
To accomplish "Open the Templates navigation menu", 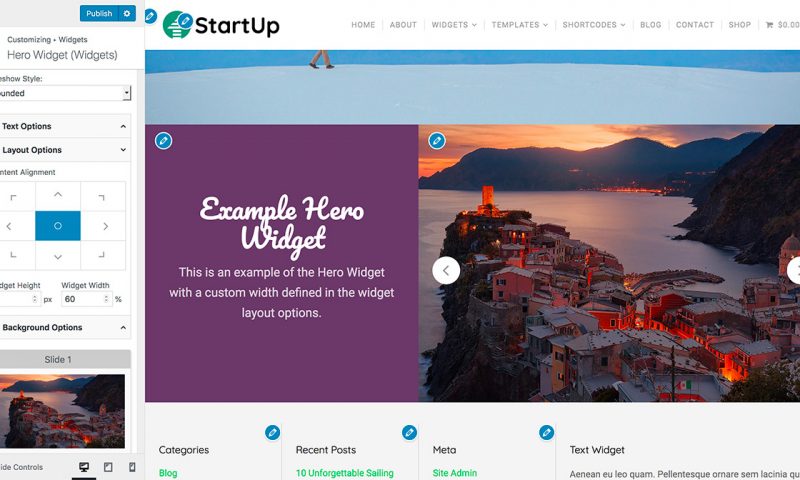I will [x=519, y=24].
